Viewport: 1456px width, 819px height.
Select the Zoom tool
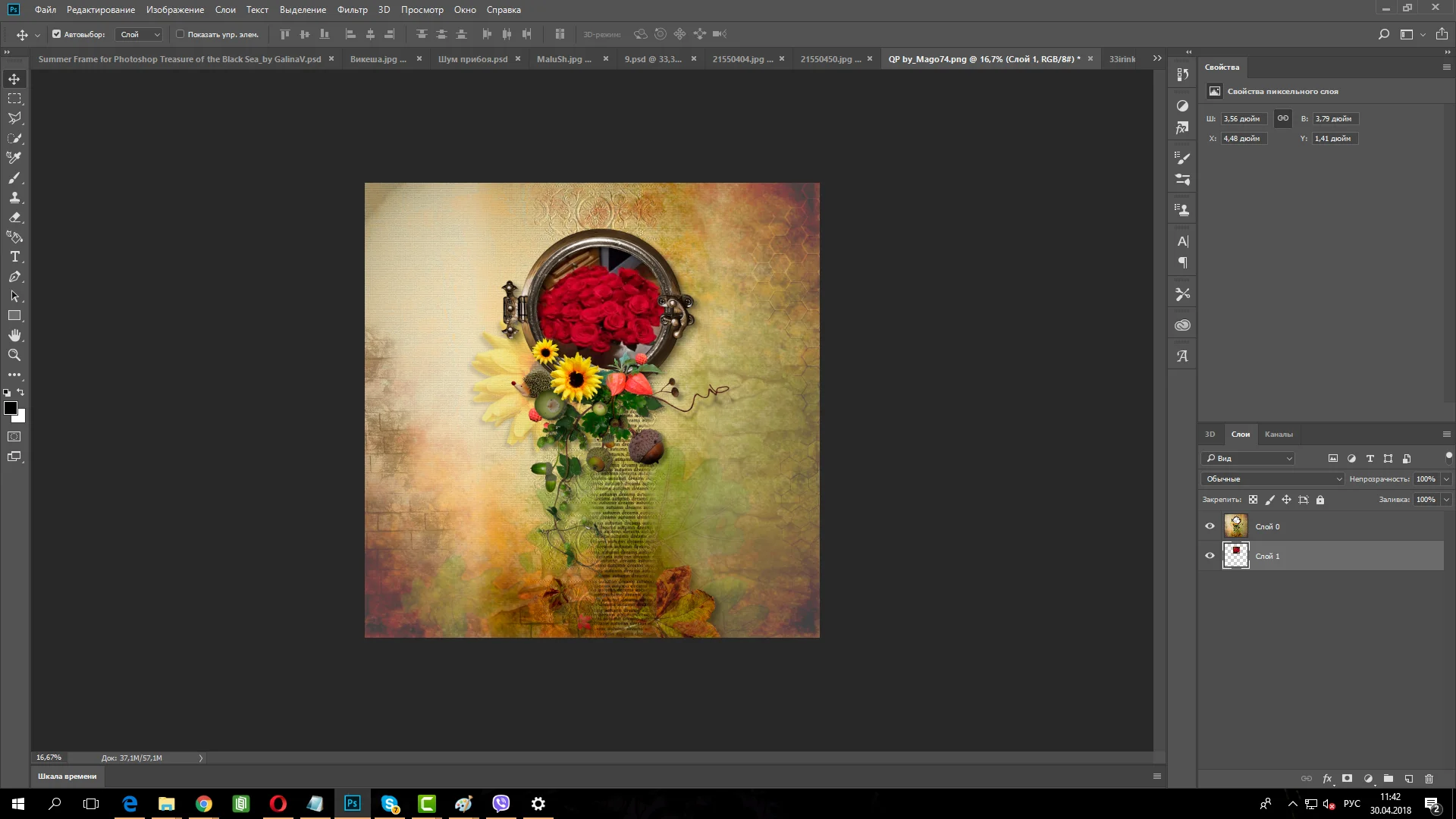(x=14, y=355)
